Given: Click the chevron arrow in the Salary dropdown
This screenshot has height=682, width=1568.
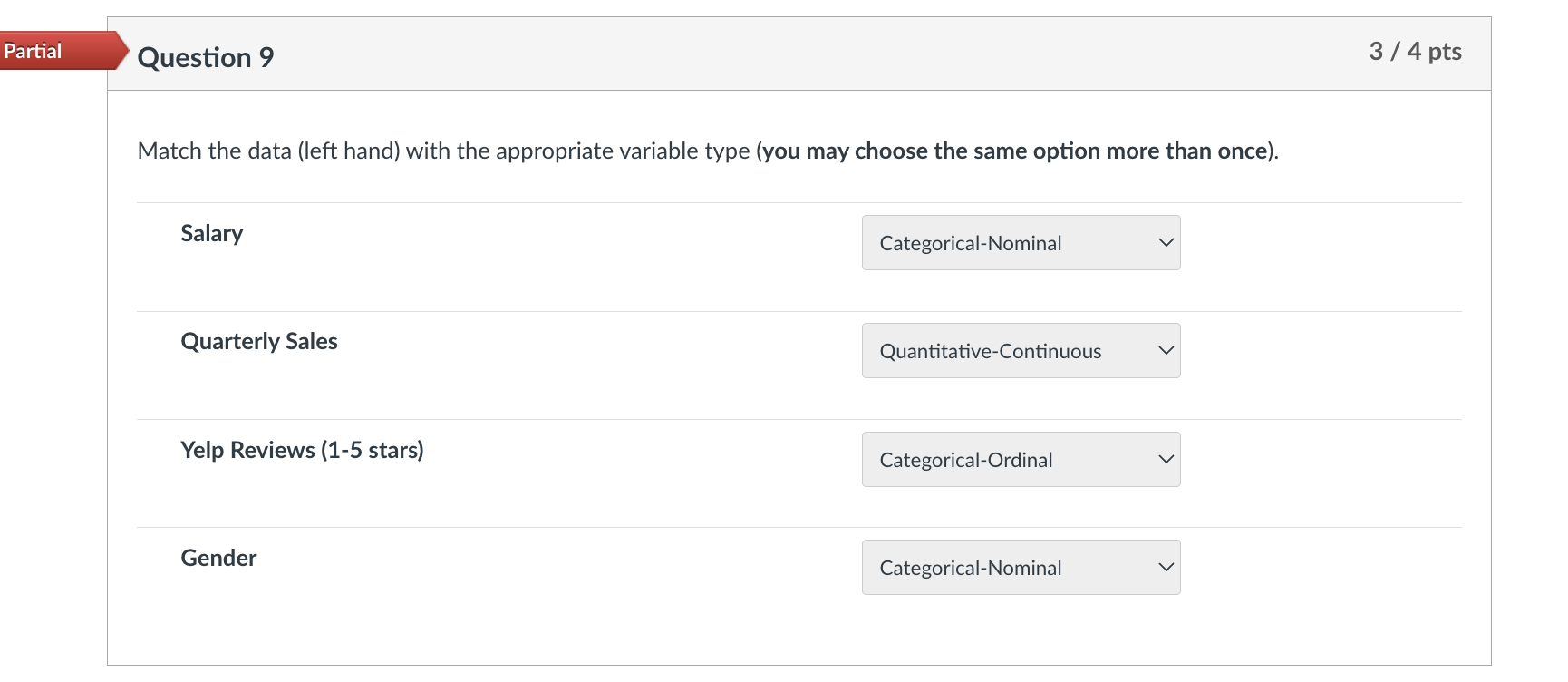Looking at the screenshot, I should 1166,243.
